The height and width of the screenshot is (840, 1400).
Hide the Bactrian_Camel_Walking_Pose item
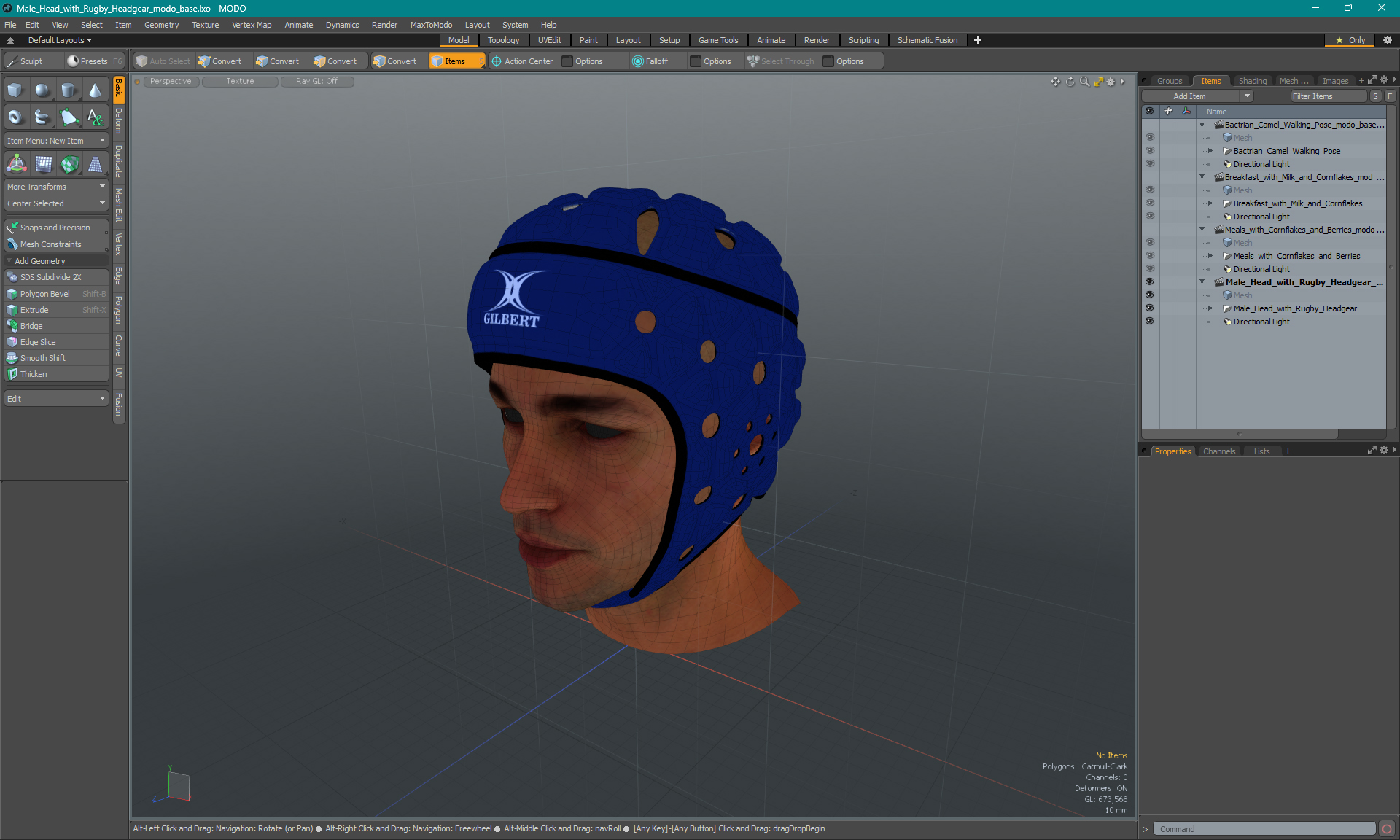(1150, 151)
